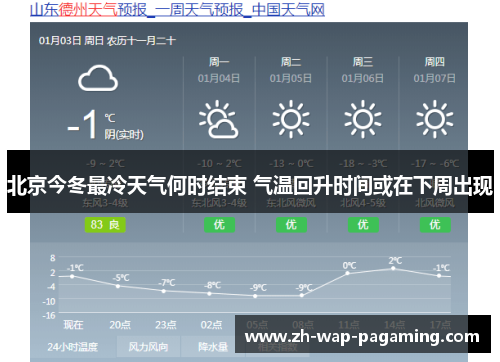
Task: Click the partly cloudy icon for 周一
Action: tap(219, 119)
